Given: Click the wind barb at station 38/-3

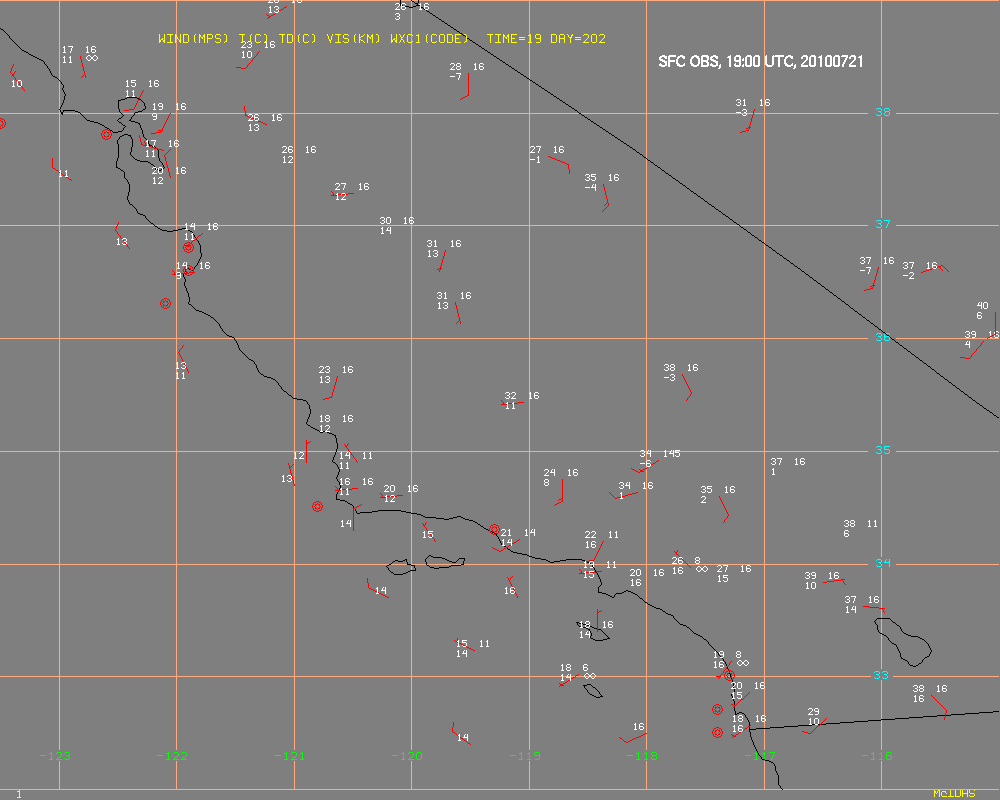Looking at the screenshot, I should point(687,387).
